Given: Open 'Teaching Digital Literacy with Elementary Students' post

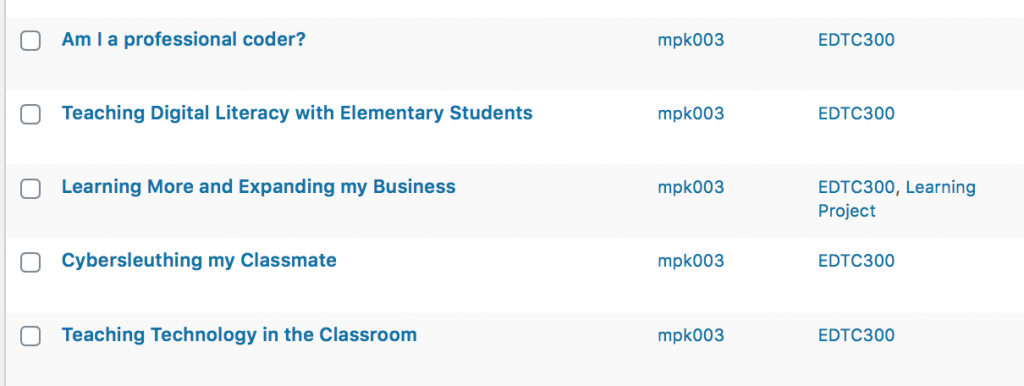Looking at the screenshot, I should pyautogui.click(x=297, y=114).
